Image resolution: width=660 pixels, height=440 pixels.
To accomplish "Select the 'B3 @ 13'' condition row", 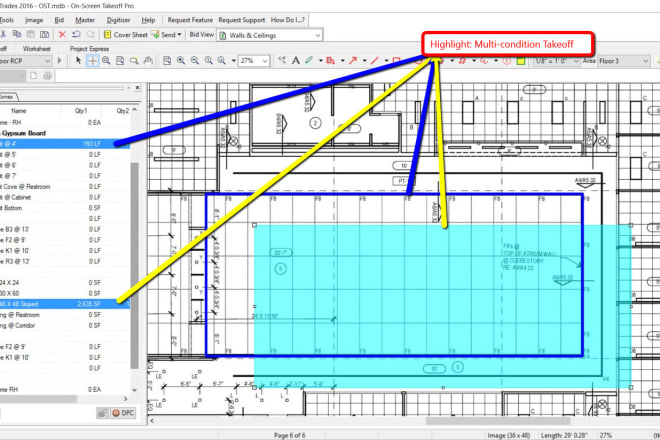I will (65, 229).
